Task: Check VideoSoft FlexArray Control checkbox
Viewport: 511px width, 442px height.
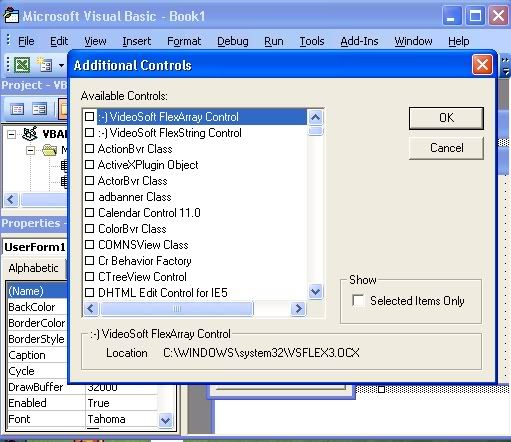Action: [89, 116]
